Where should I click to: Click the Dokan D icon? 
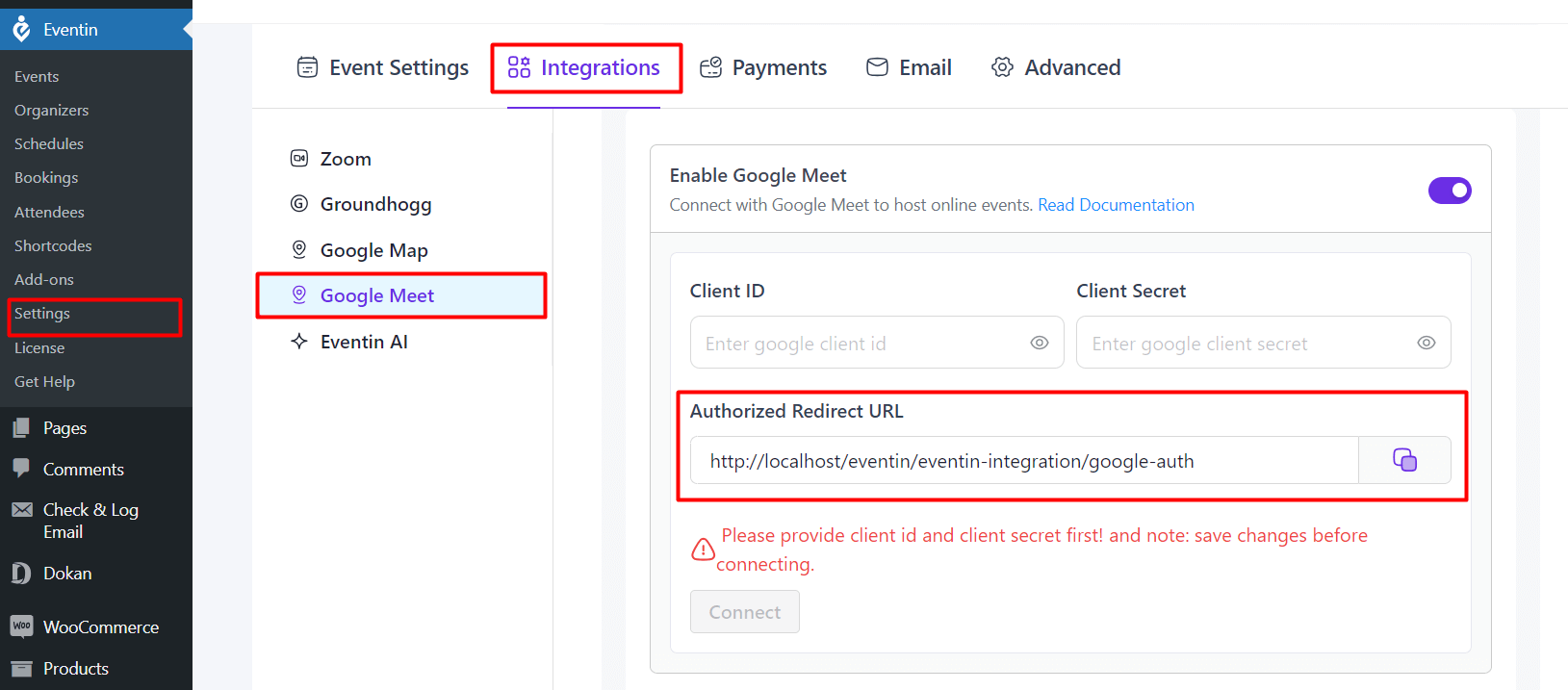(x=21, y=574)
